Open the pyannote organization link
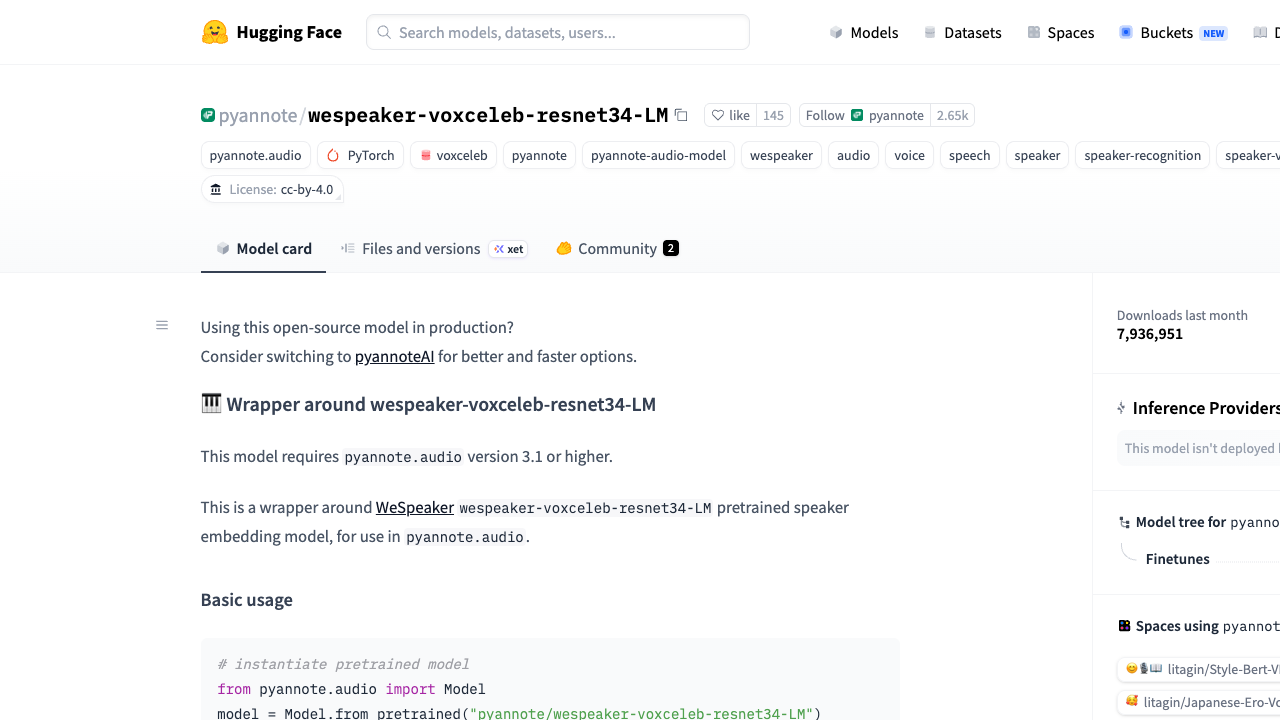 [258, 115]
